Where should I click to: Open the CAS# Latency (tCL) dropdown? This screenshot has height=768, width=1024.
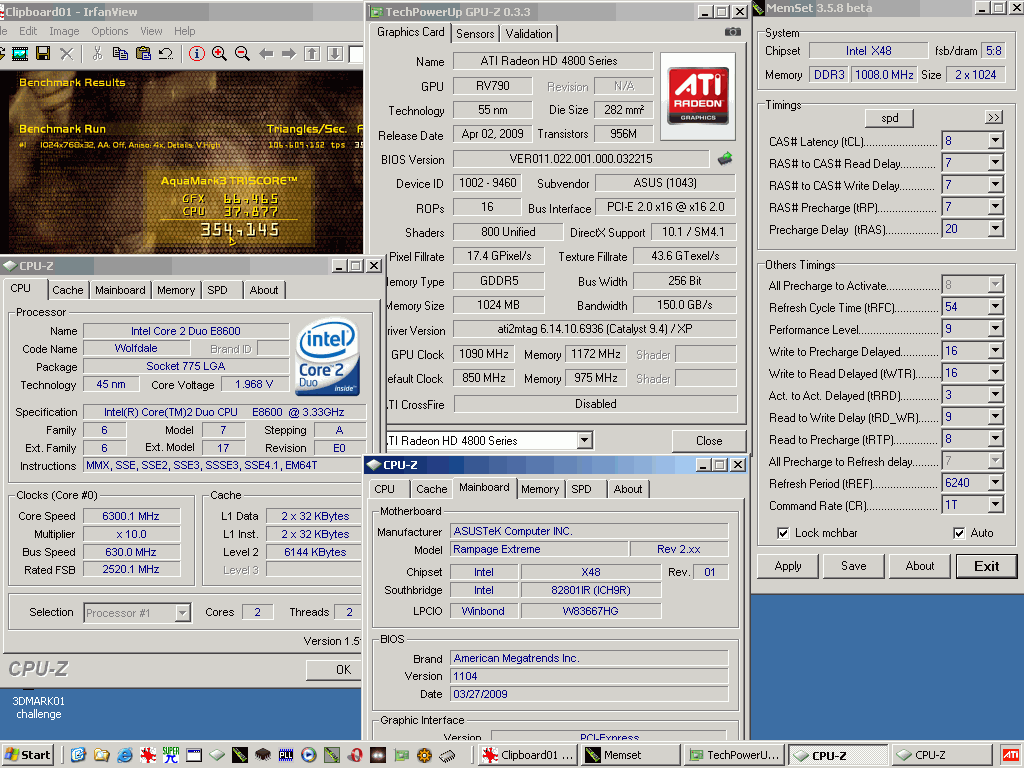[x=995, y=140]
